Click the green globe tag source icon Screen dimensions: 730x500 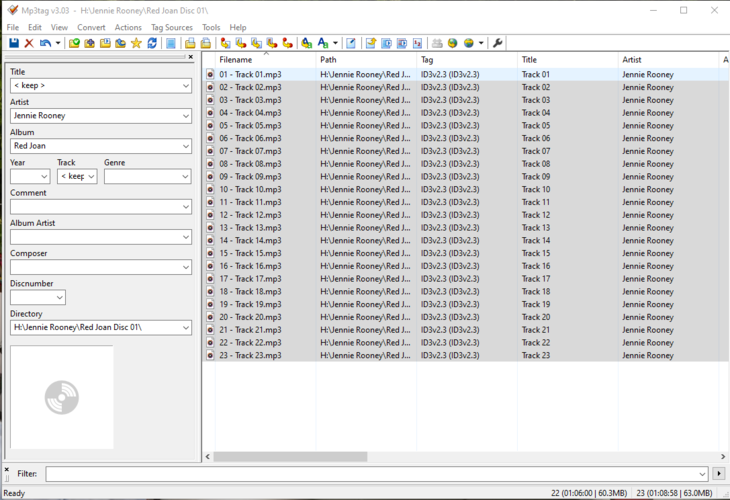(x=452, y=43)
